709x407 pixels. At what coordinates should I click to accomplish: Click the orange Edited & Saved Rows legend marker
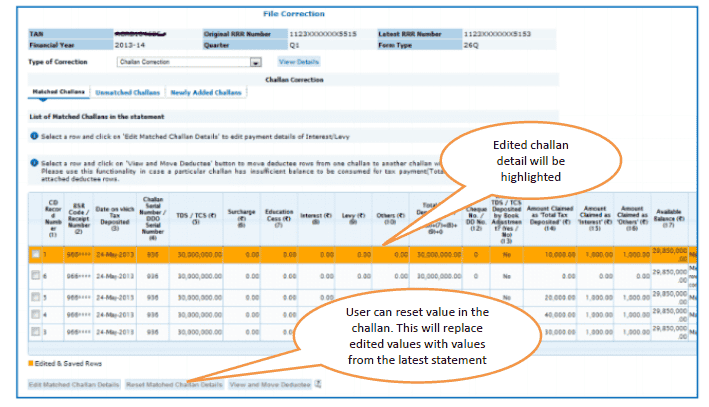click(30, 362)
